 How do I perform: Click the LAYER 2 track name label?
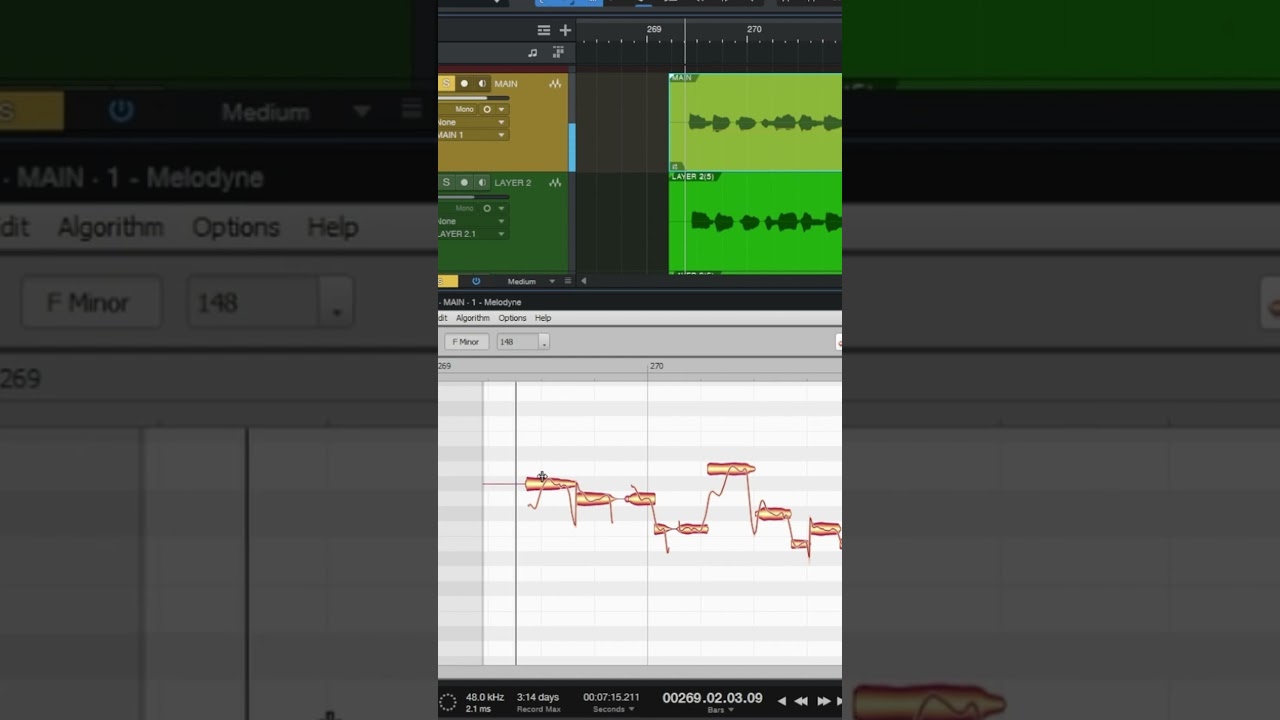(512, 183)
